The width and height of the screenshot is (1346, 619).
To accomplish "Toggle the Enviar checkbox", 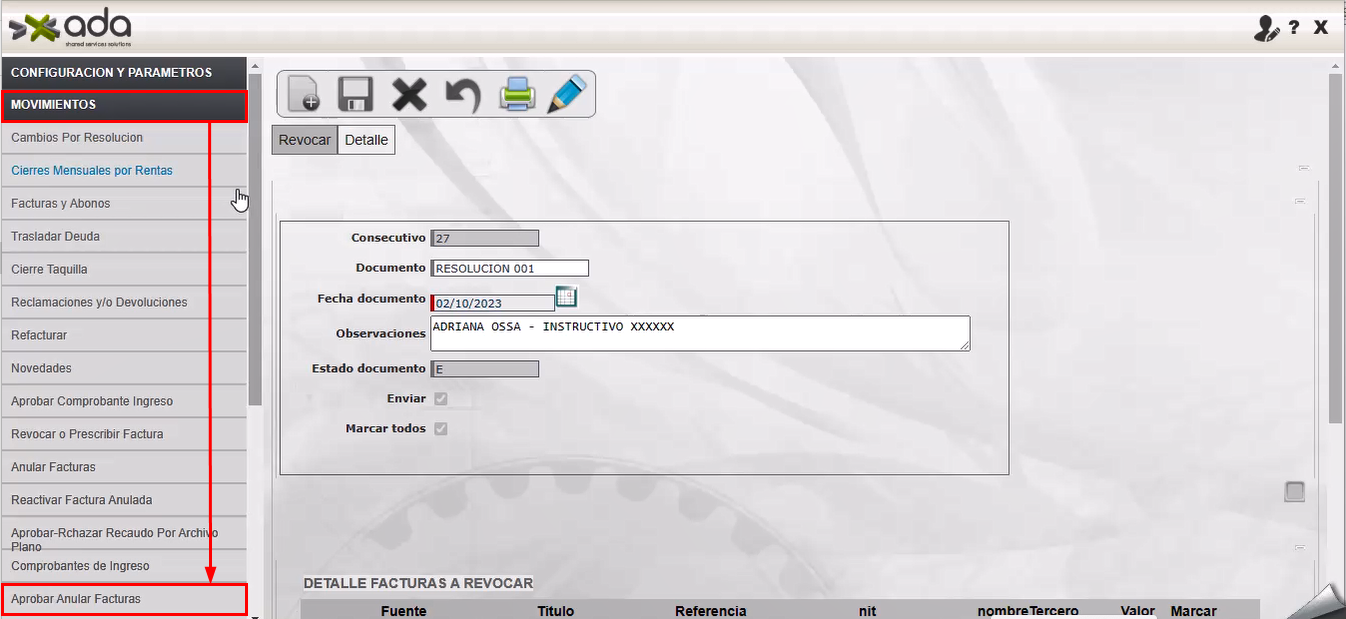I will coord(441,399).
